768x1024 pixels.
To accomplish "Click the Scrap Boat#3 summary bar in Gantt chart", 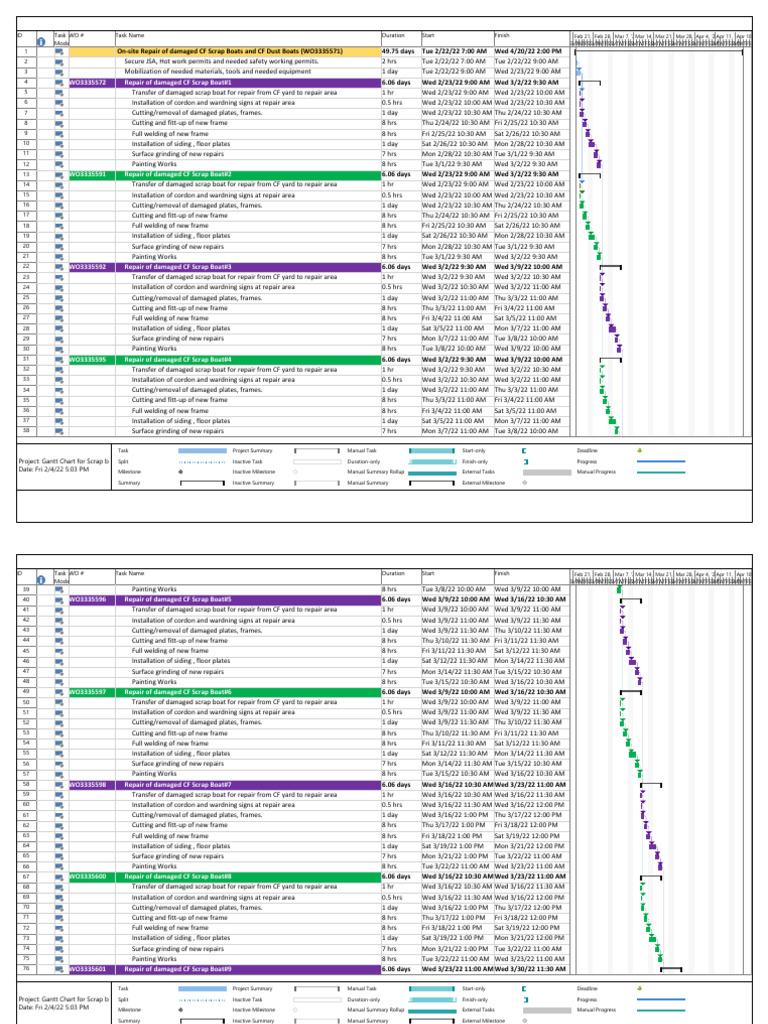I will 611,267.
